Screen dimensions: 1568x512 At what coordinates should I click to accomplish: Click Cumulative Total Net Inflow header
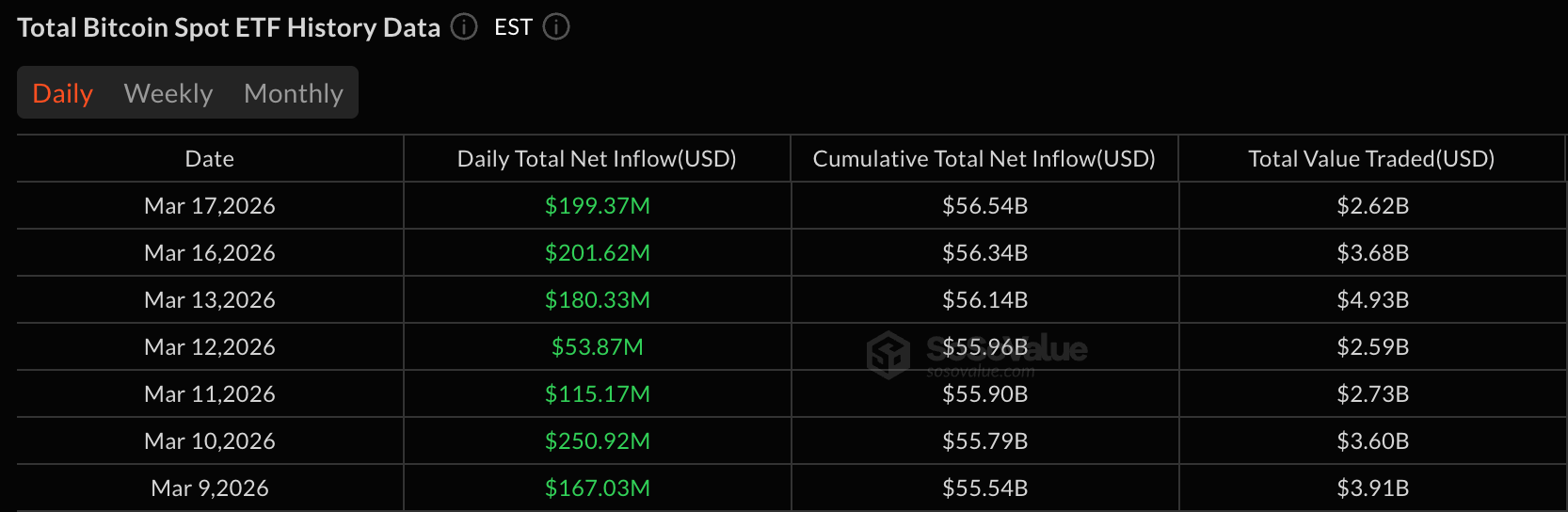984,159
